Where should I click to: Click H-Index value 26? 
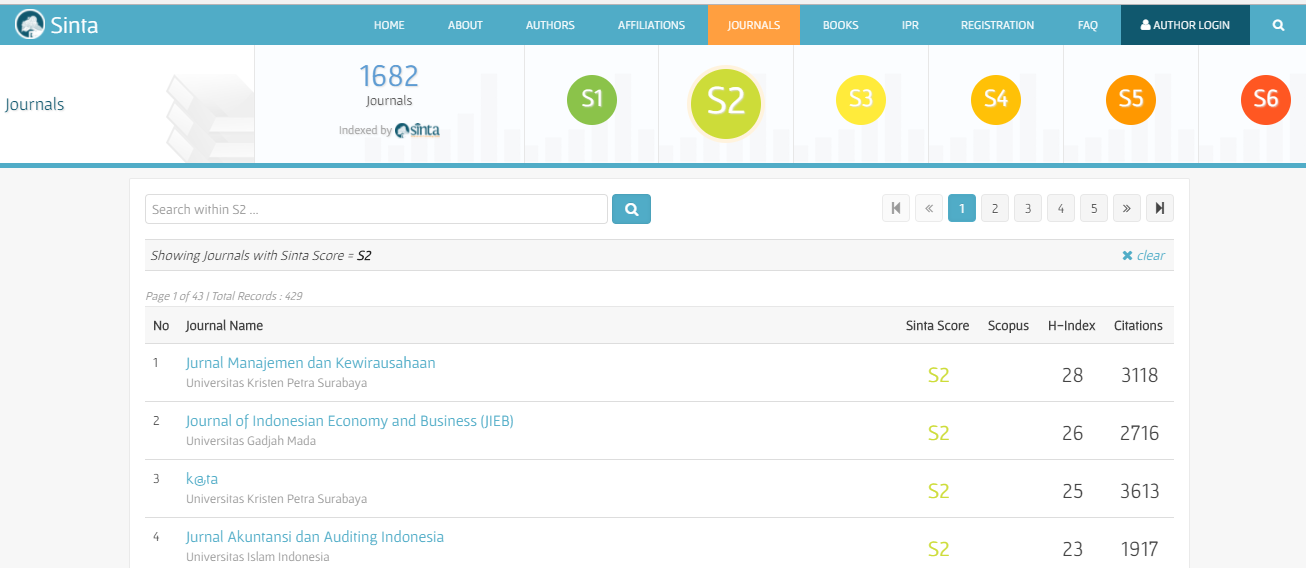(x=1072, y=433)
